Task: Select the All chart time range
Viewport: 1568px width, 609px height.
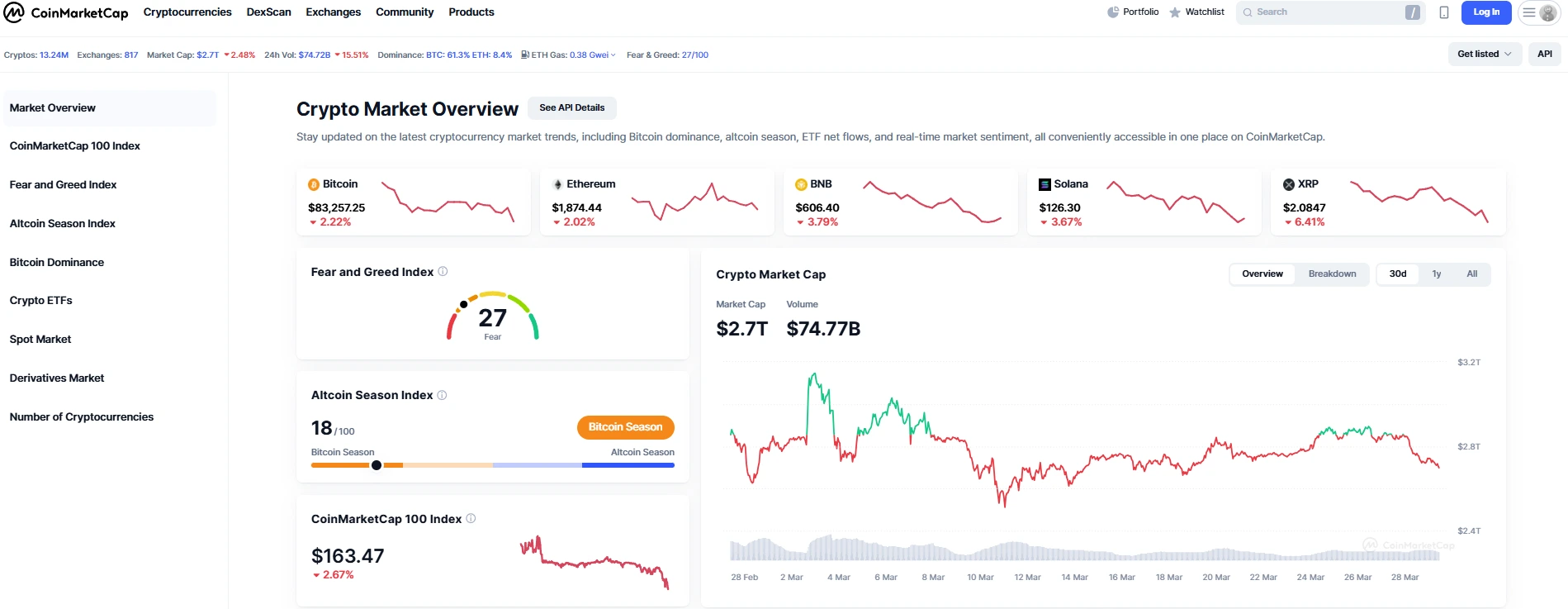Action: 1471,274
